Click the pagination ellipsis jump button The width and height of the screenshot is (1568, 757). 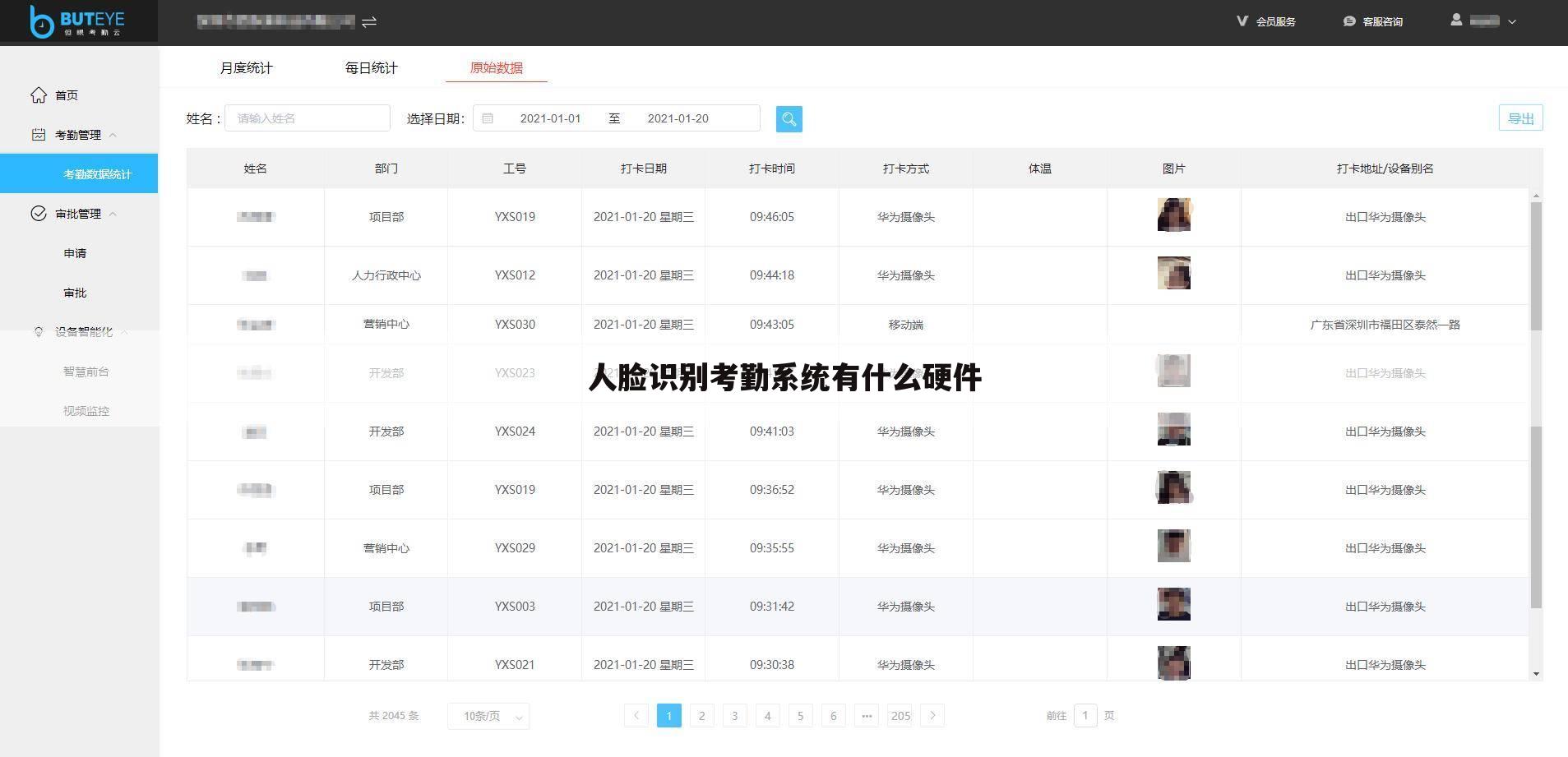pyautogui.click(x=866, y=716)
